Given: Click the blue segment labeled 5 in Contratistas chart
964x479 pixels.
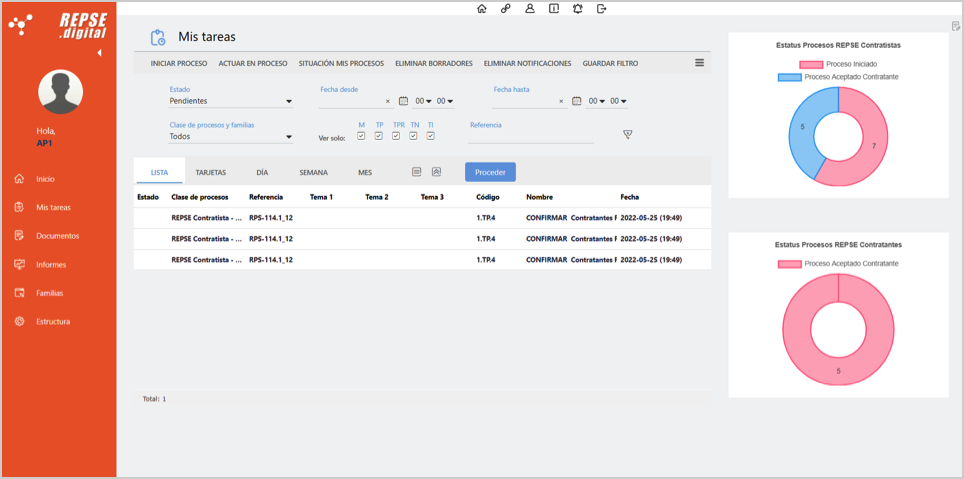Looking at the screenshot, I should tap(804, 127).
